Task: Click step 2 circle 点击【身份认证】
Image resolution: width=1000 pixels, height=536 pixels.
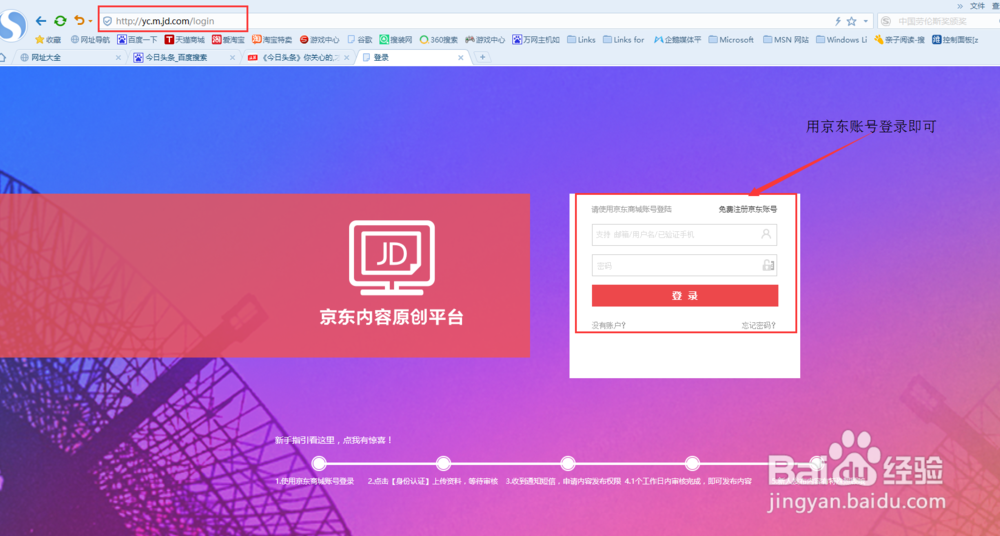Action: pos(443,463)
